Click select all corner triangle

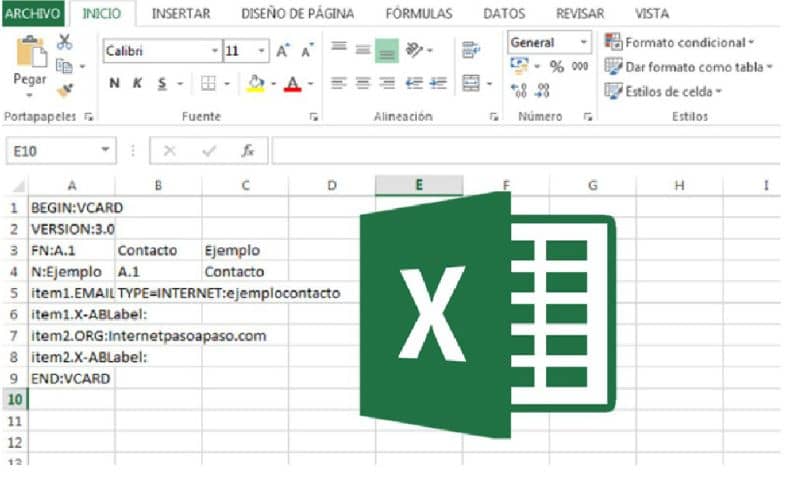(x=18, y=186)
